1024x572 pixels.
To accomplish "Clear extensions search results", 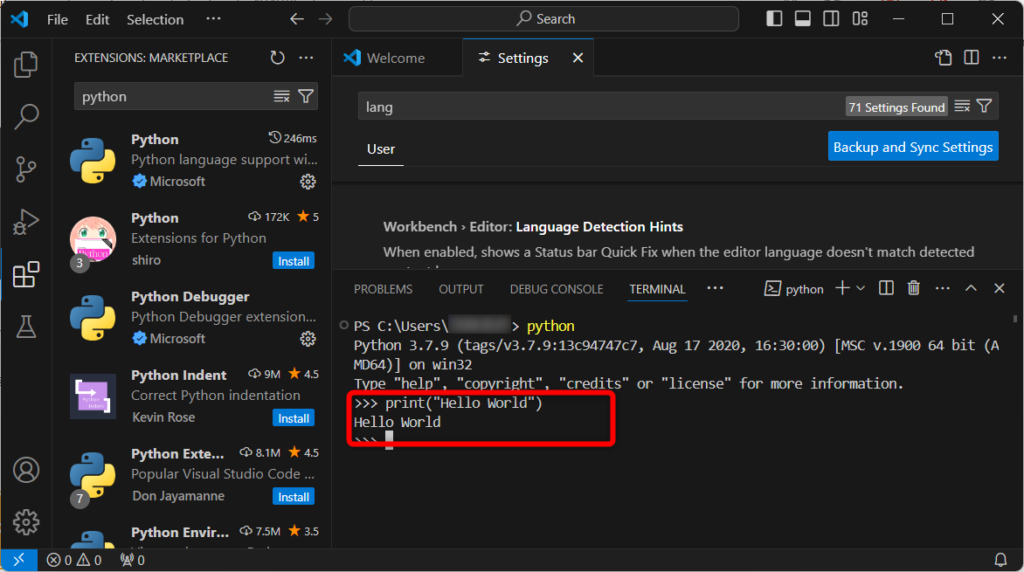I will [281, 97].
